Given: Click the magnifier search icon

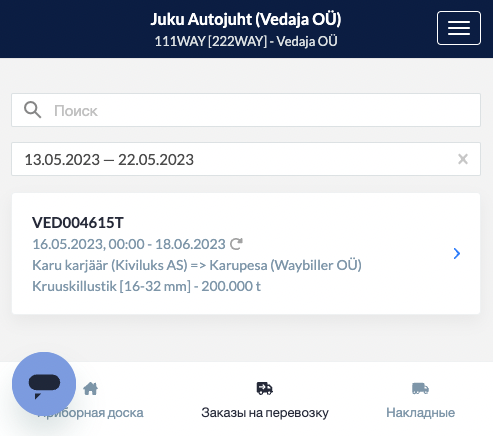Looking at the screenshot, I should click(32, 110).
